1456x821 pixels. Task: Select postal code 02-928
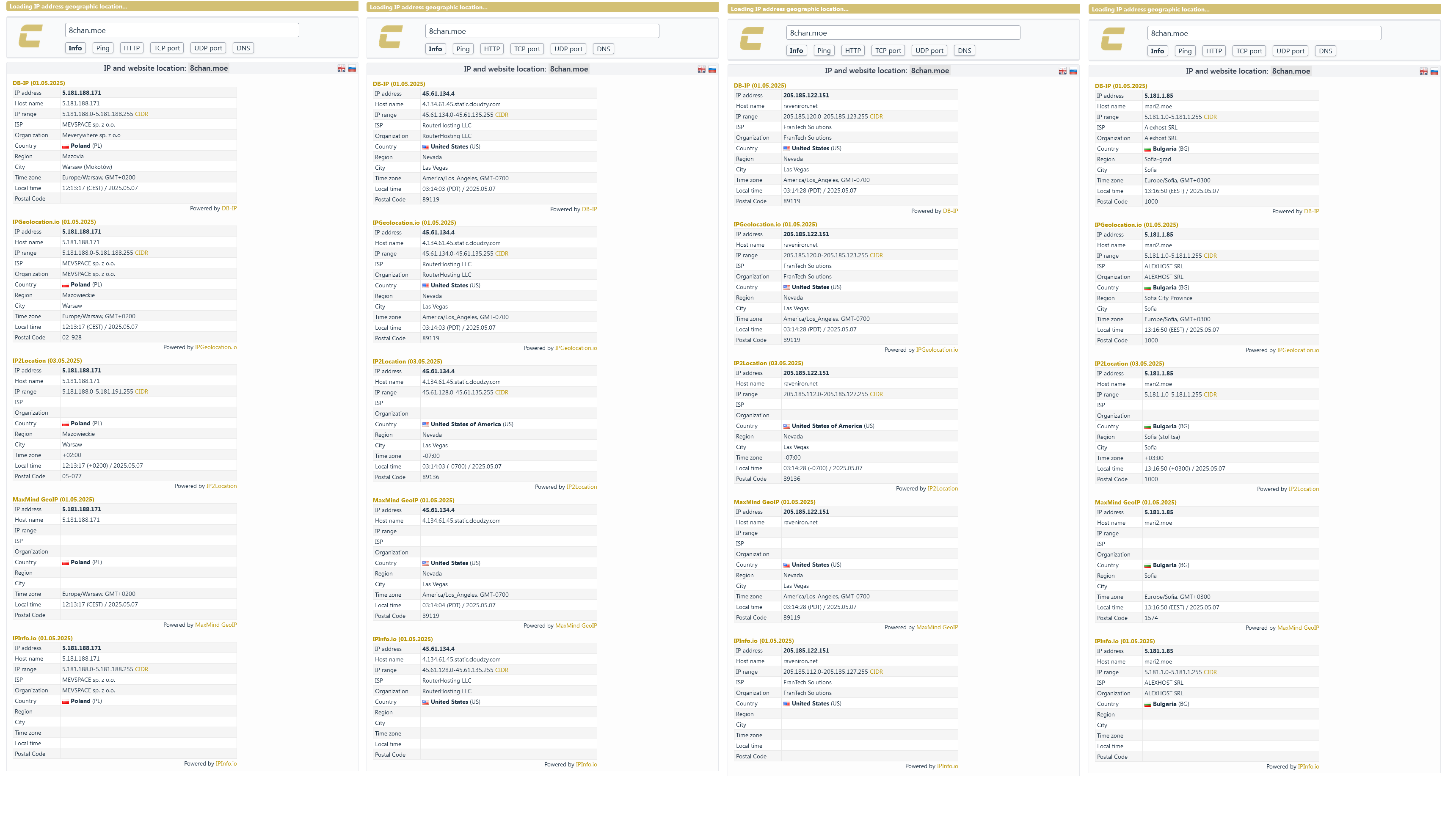point(72,338)
